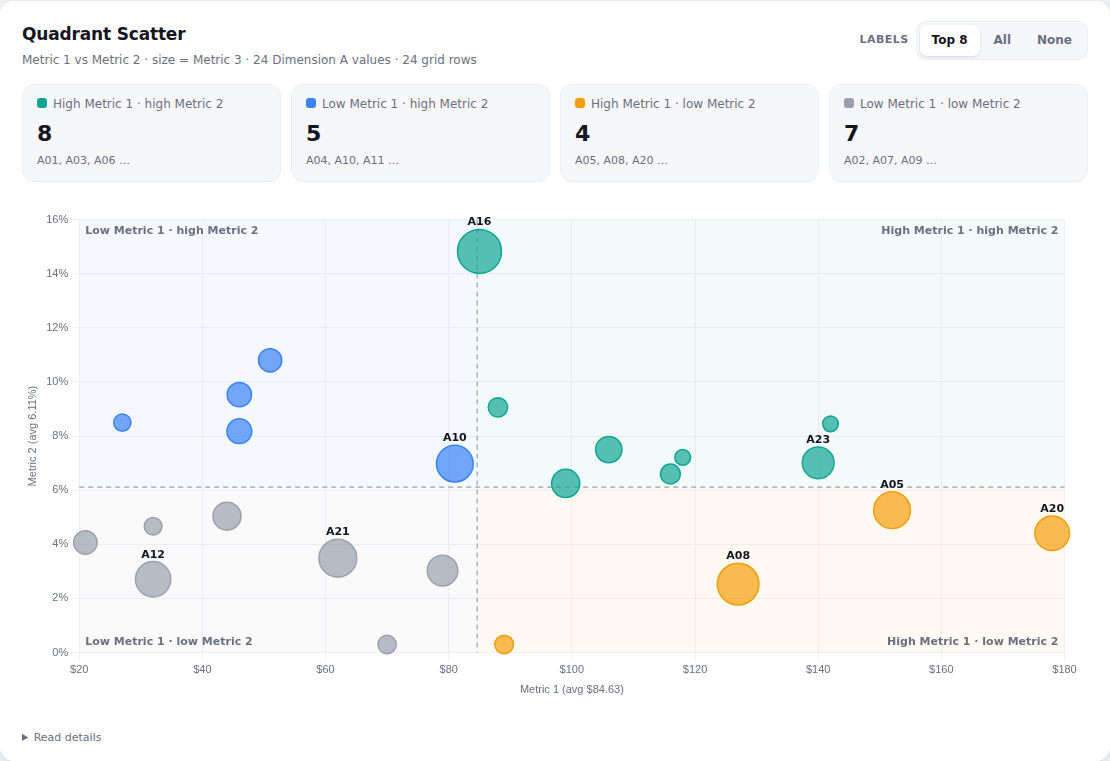Viewport: 1110px width, 761px height.
Task: Click the topmost unlabeled blue bubble
Action: pyautogui.click(x=270, y=360)
